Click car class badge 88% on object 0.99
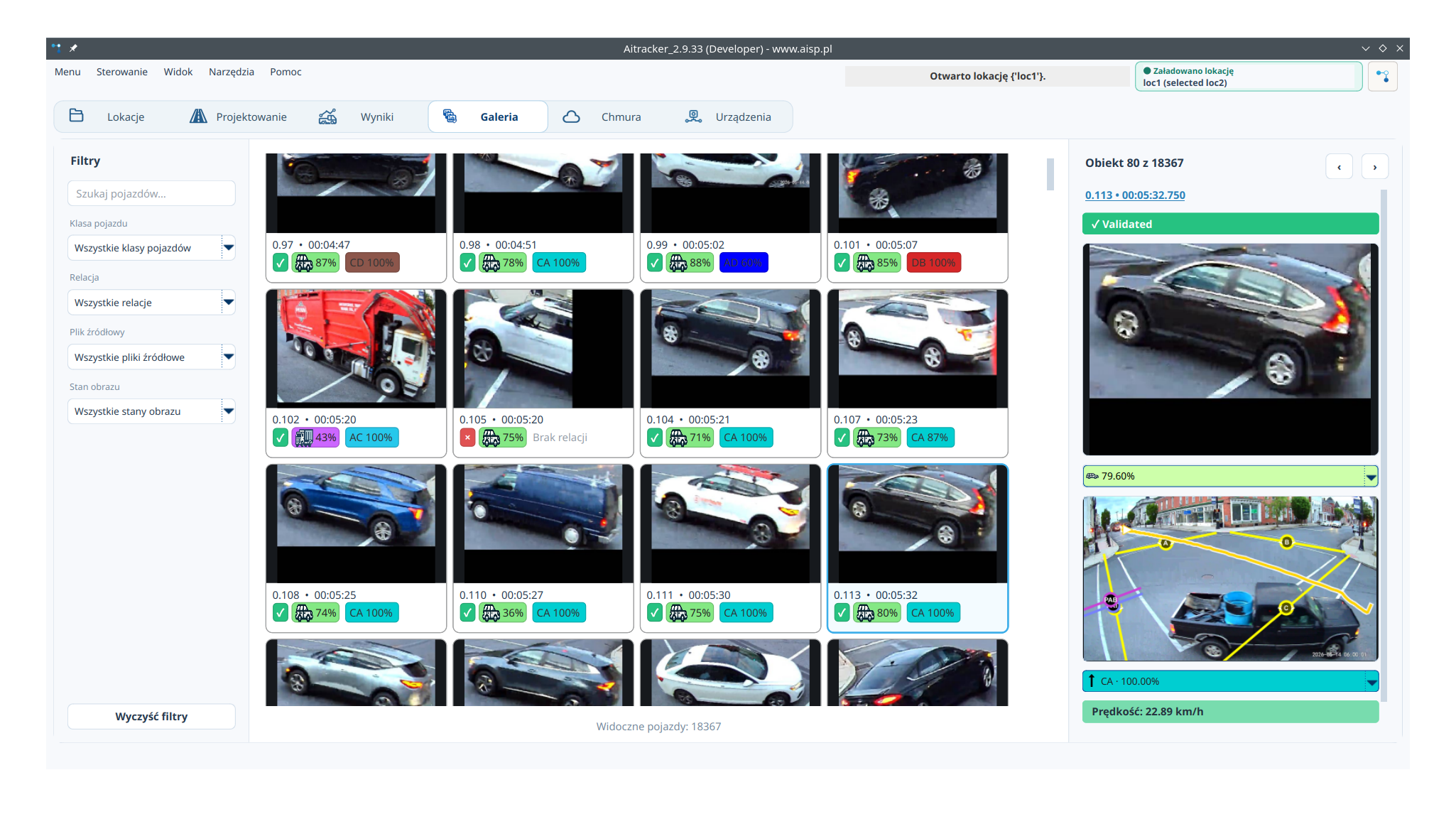The image size is (1456, 824). (x=690, y=263)
